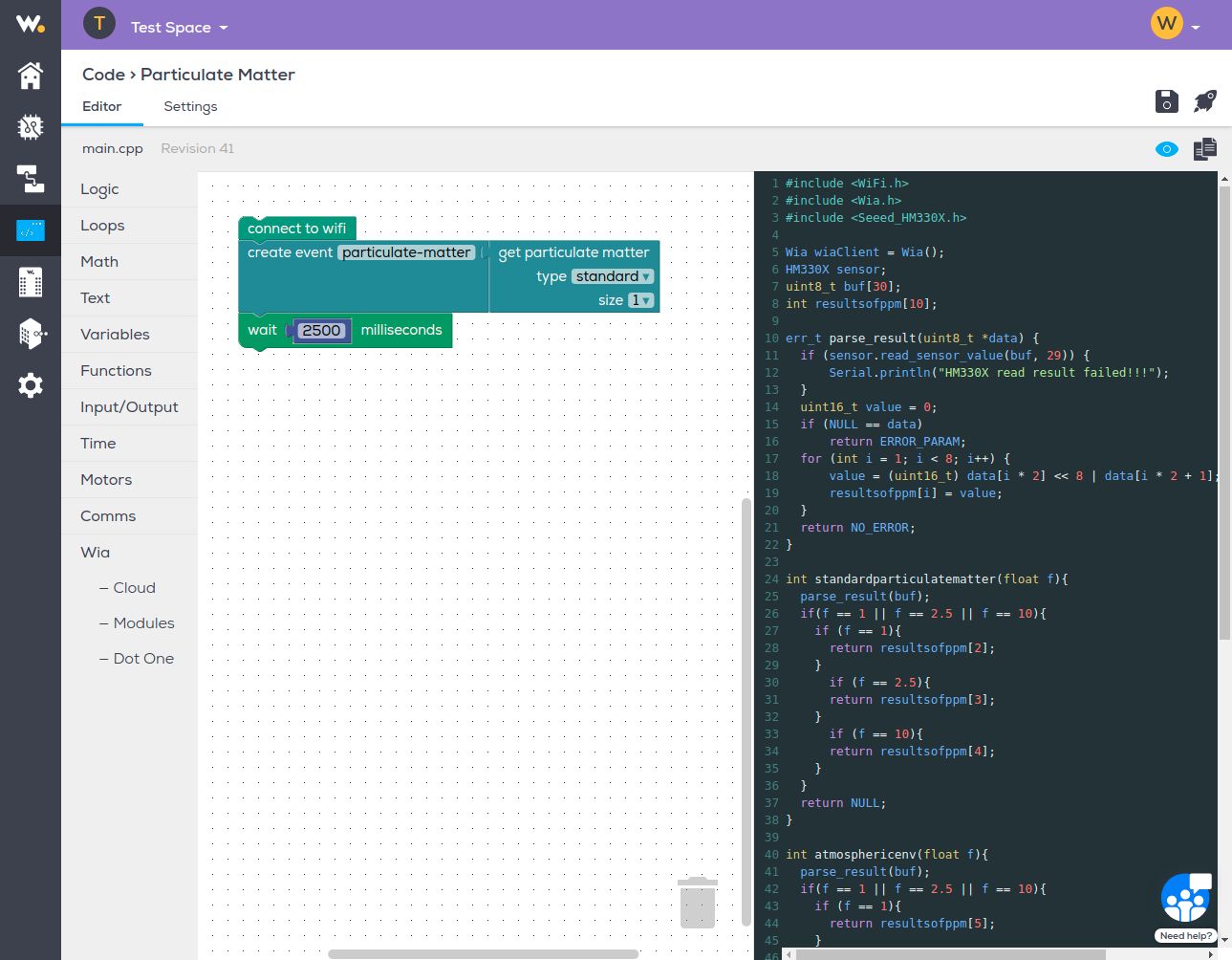Open the flows sidebar icon
Image resolution: width=1232 pixels, height=960 pixels.
[x=31, y=179]
